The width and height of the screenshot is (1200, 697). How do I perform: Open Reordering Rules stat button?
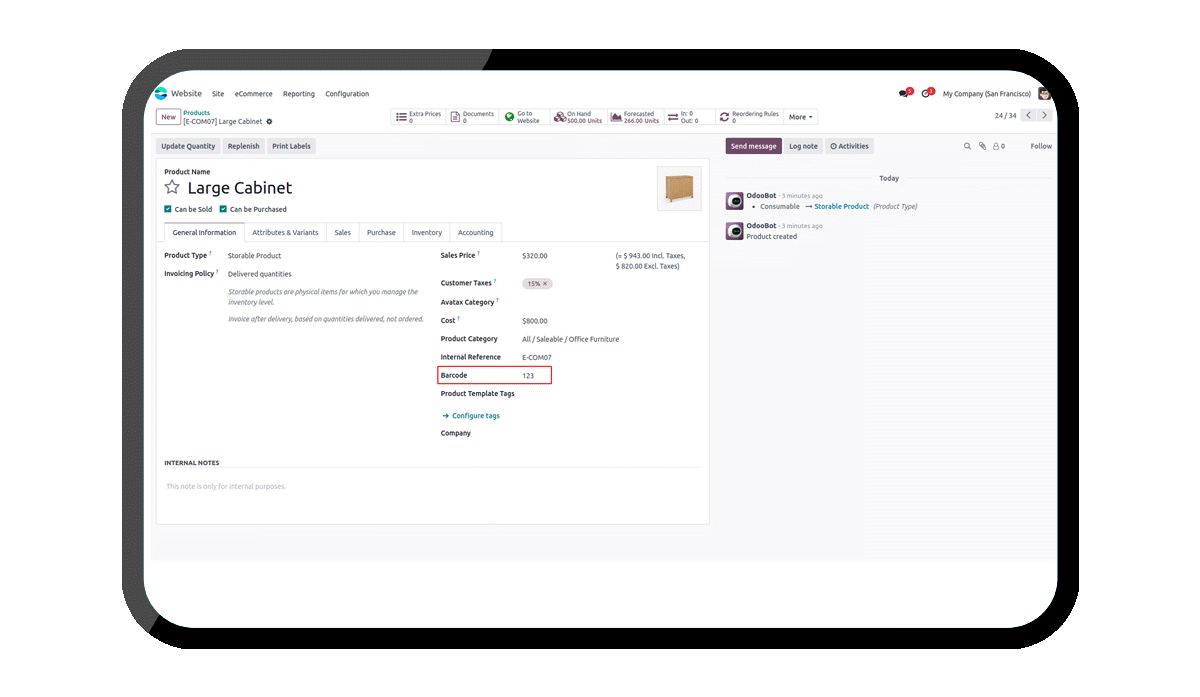pyautogui.click(x=750, y=117)
